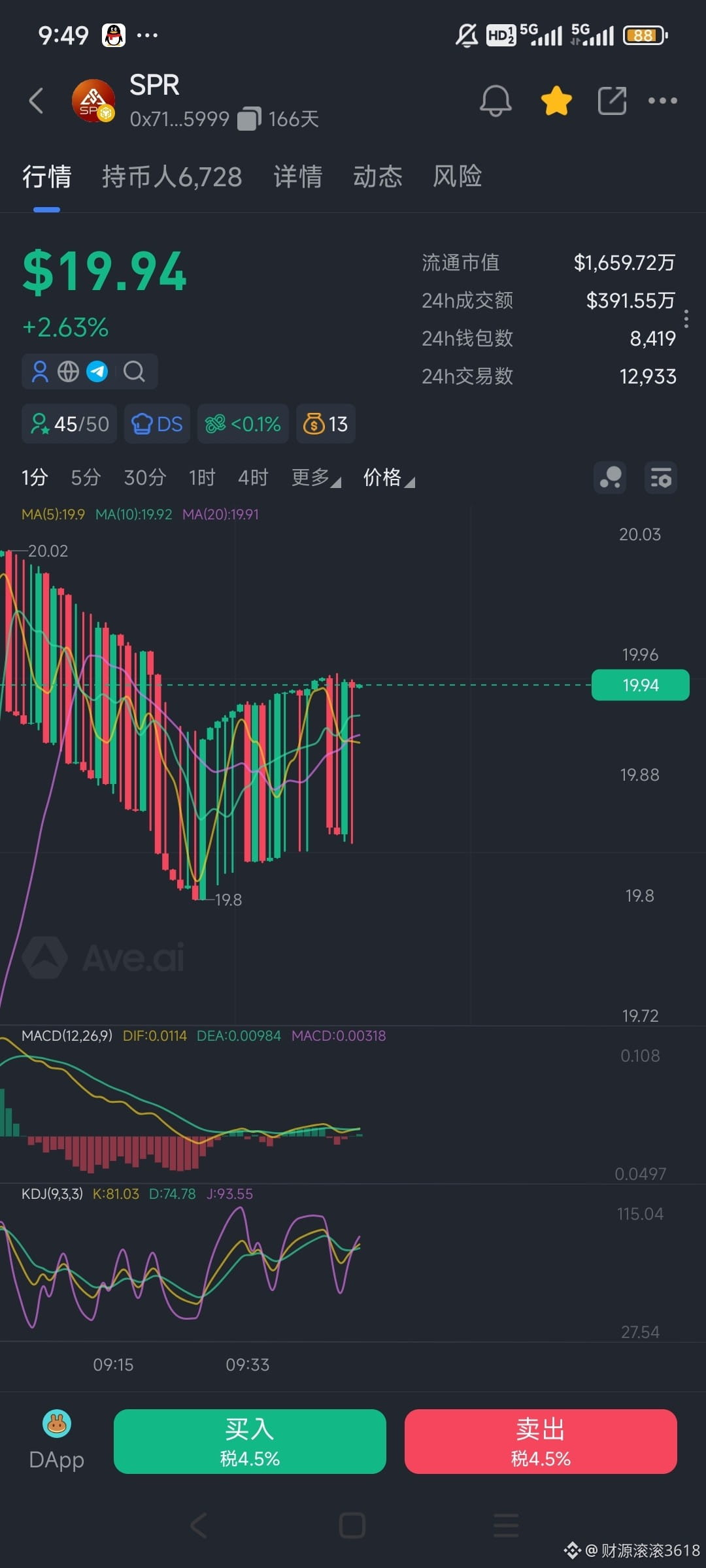
Task: Tap the $19.94 large price
Action: point(105,272)
